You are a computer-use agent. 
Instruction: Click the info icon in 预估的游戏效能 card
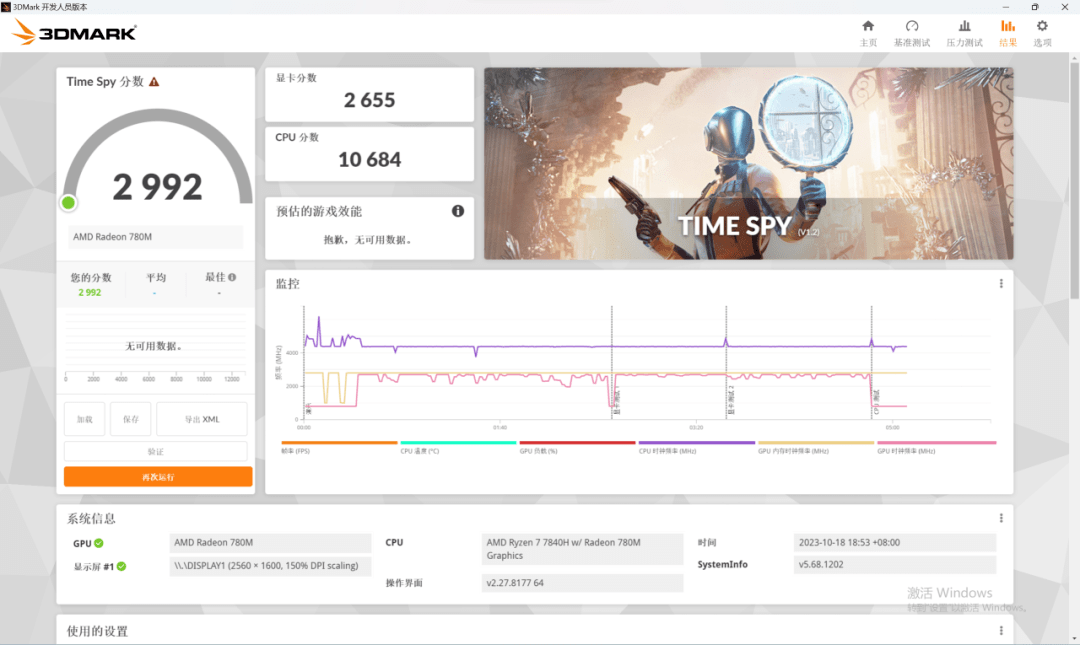[457, 211]
